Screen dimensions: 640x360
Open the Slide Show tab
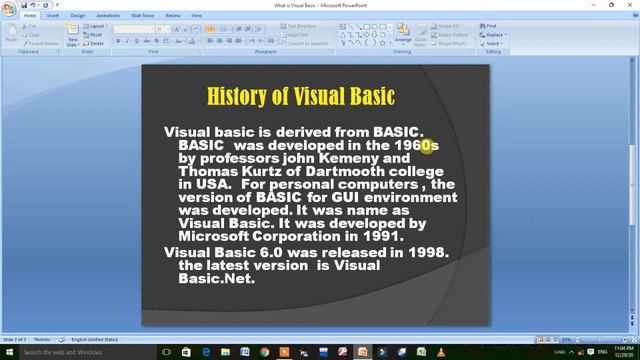[142, 16]
